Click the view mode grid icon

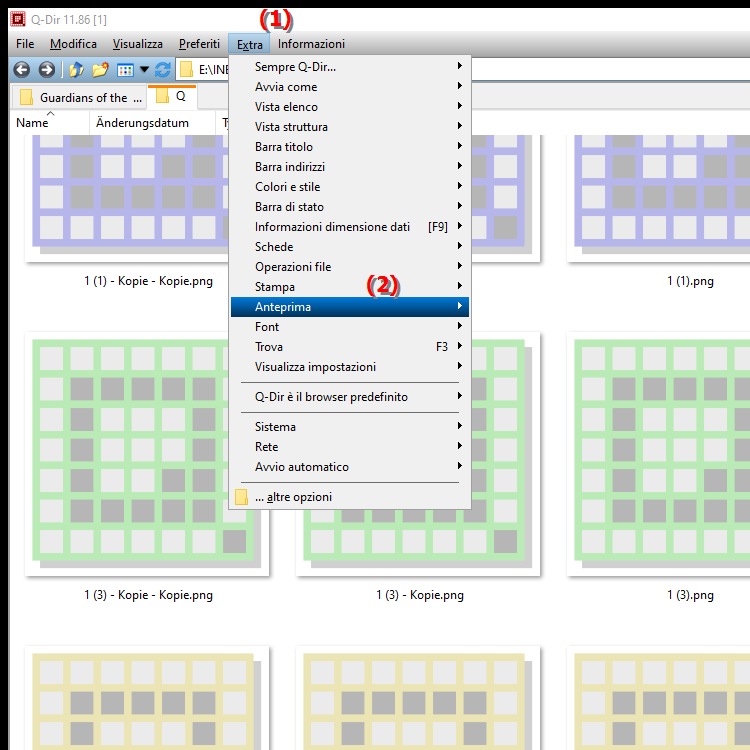click(125, 70)
